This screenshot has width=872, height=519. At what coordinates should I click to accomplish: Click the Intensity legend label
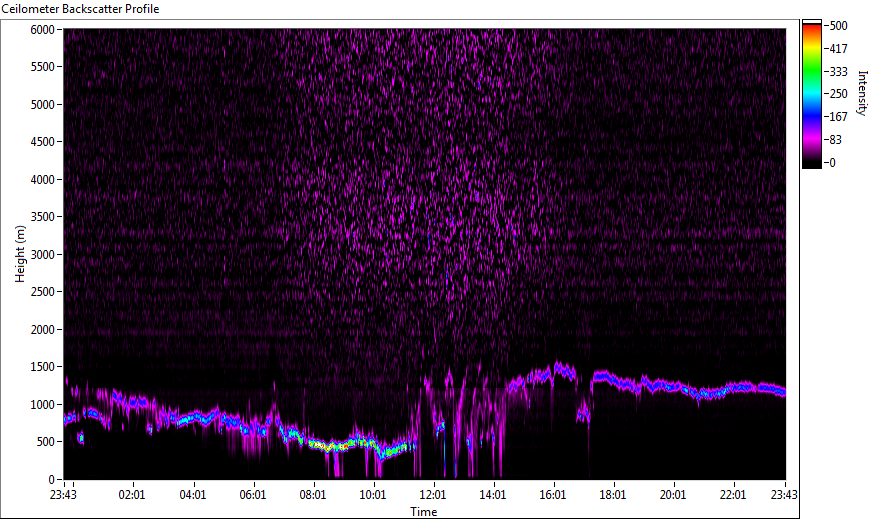(862, 93)
